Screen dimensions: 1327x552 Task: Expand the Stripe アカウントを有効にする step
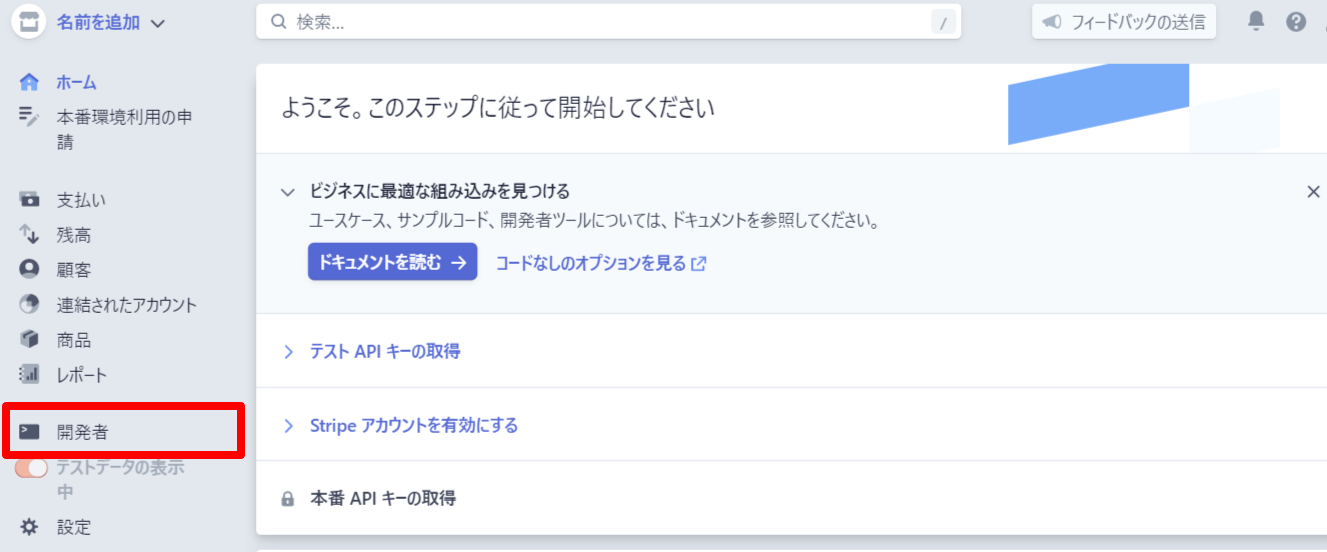[x=400, y=425]
